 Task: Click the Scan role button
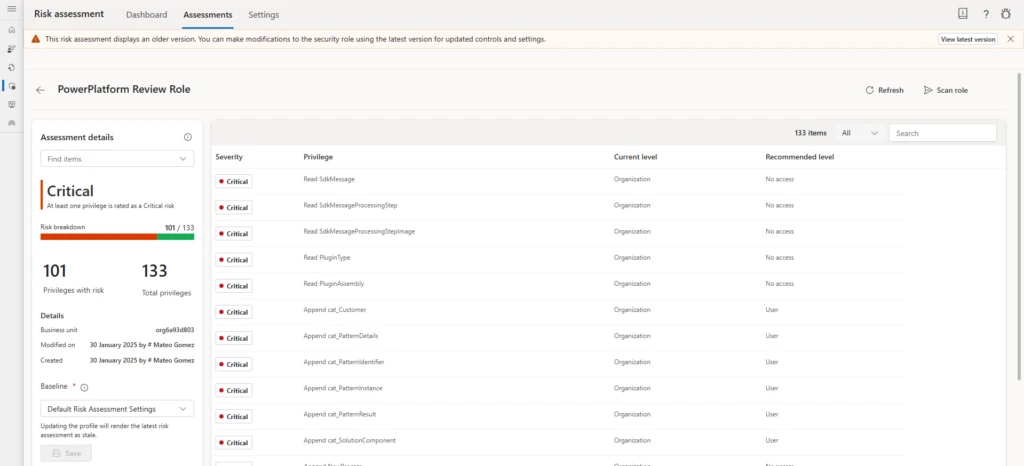[945, 90]
